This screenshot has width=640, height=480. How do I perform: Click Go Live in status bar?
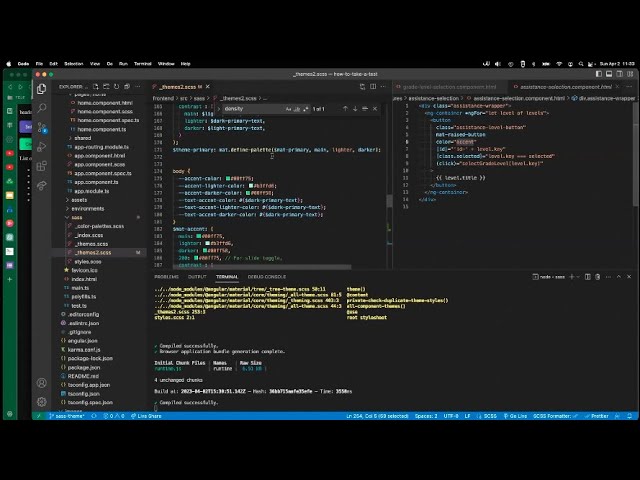pyautogui.click(x=515, y=416)
